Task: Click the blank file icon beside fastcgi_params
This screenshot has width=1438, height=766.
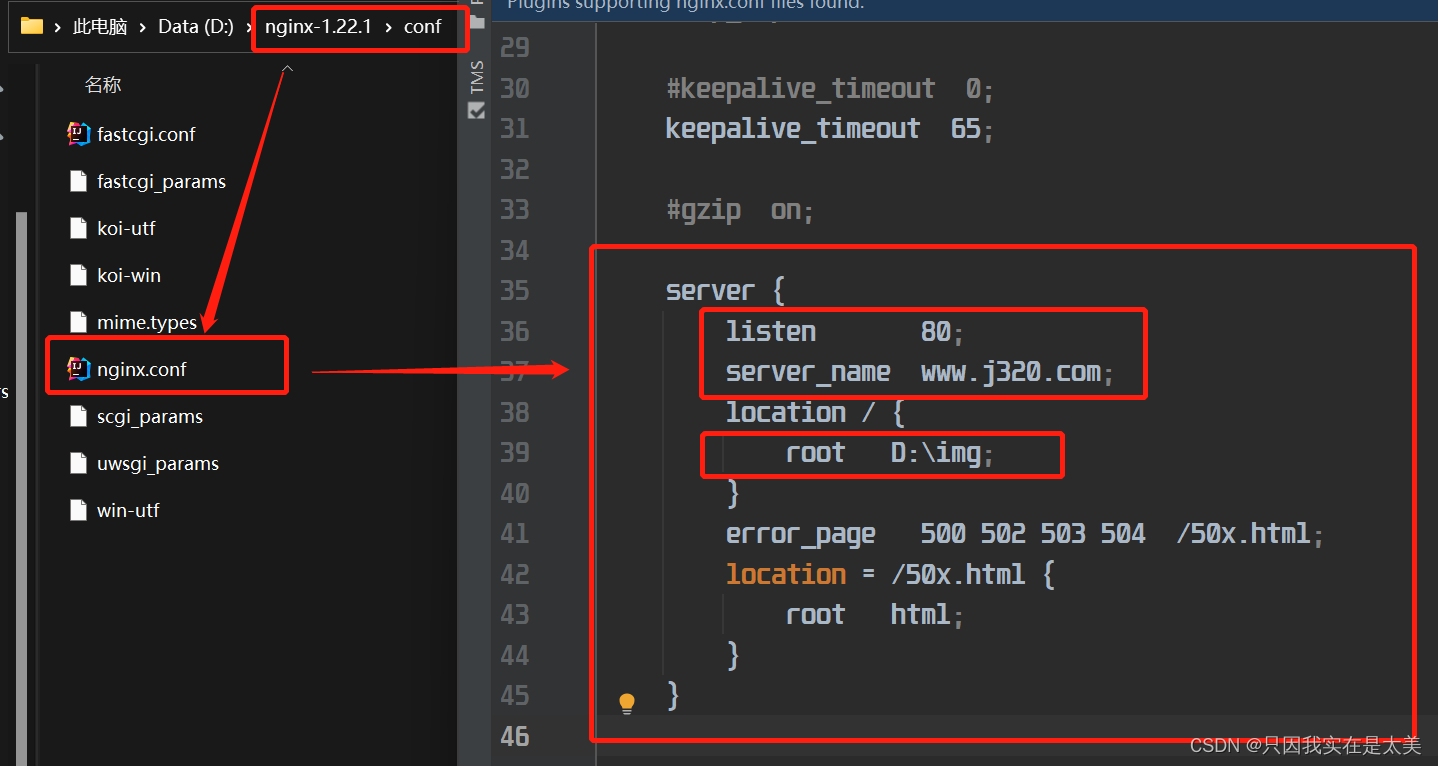Action: click(79, 181)
